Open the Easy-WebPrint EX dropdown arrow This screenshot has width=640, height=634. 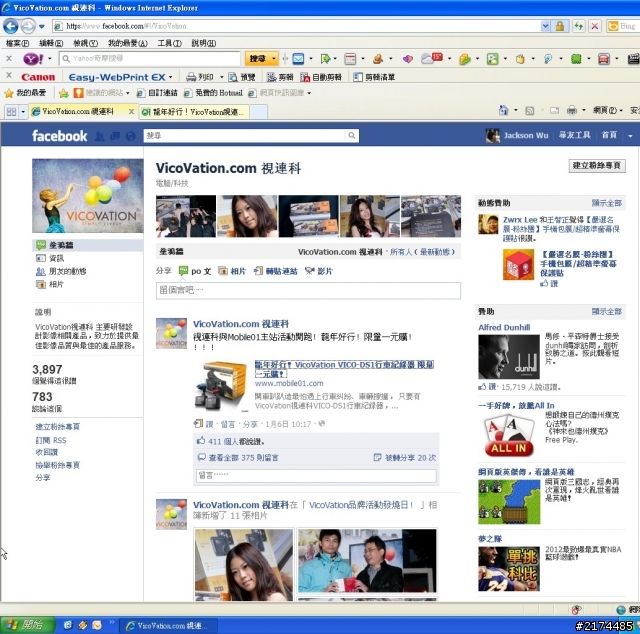tap(171, 77)
